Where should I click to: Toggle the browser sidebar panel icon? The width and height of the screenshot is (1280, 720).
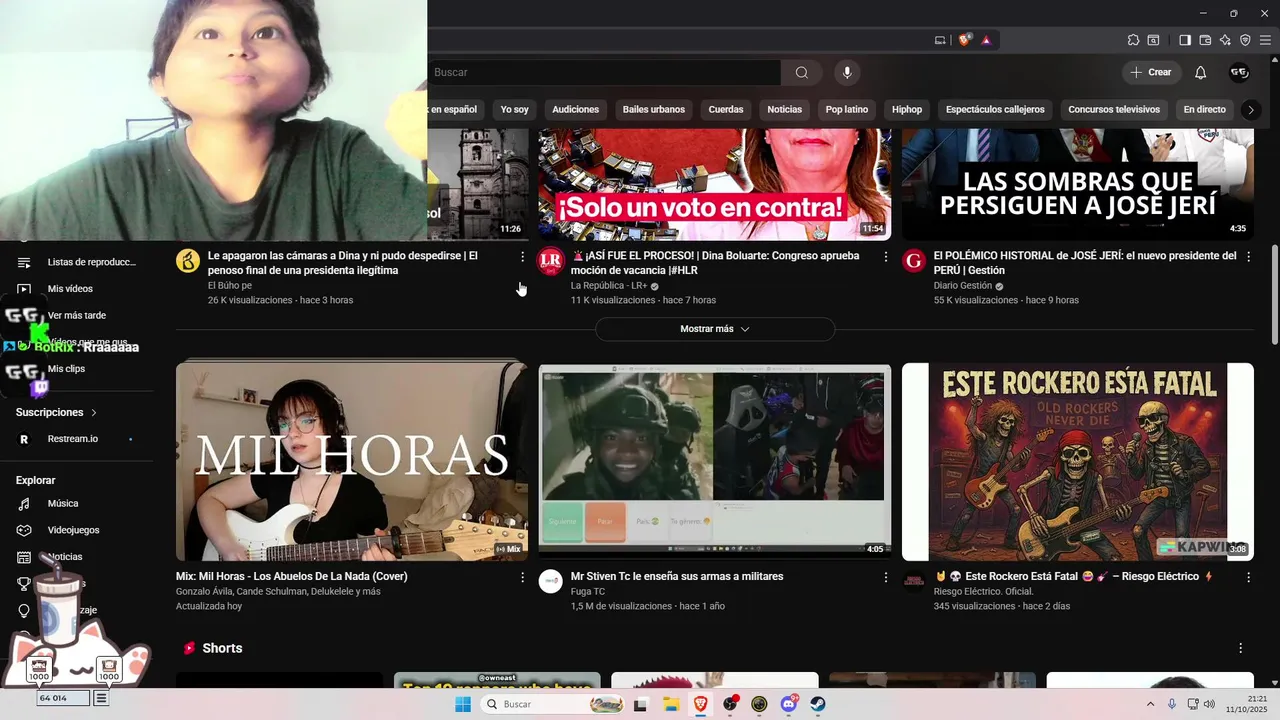(1185, 40)
